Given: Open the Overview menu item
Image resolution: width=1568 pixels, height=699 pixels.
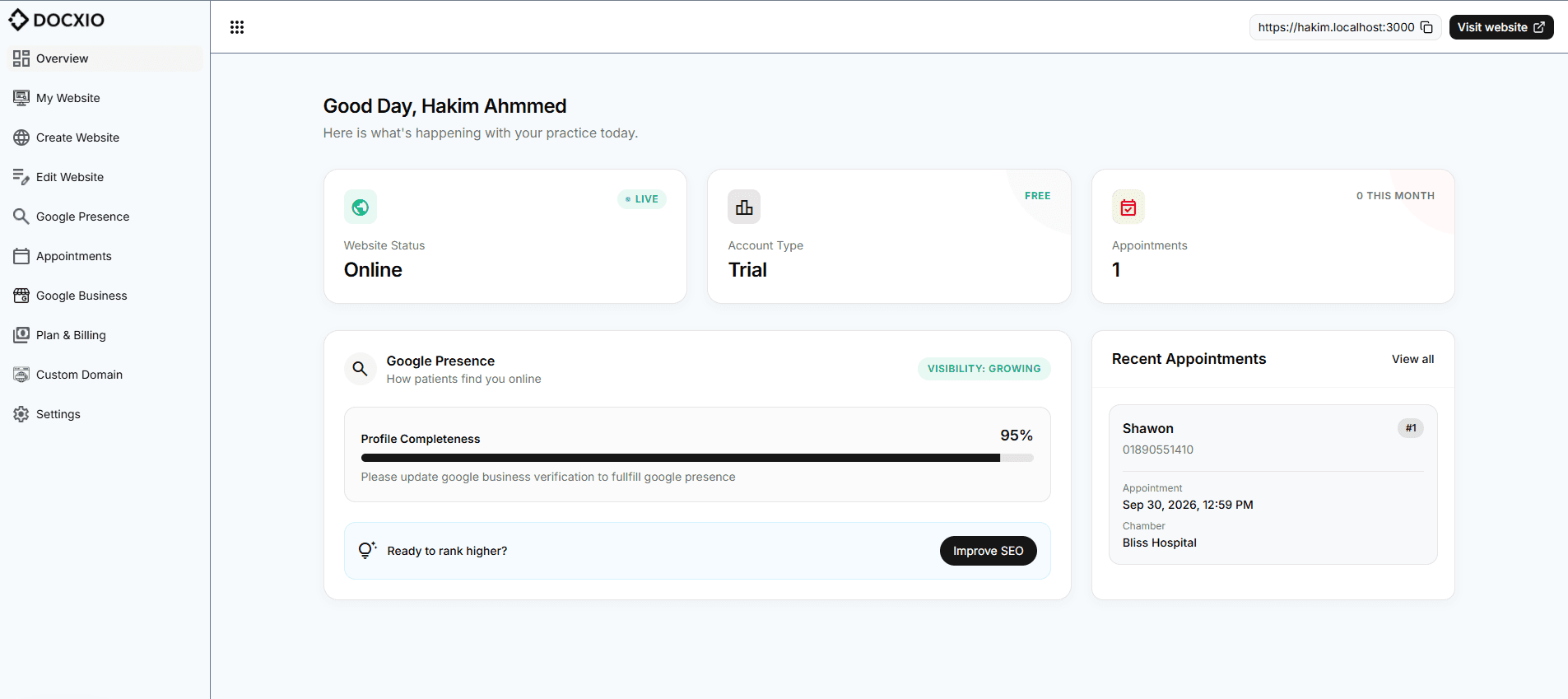Looking at the screenshot, I should click(105, 58).
